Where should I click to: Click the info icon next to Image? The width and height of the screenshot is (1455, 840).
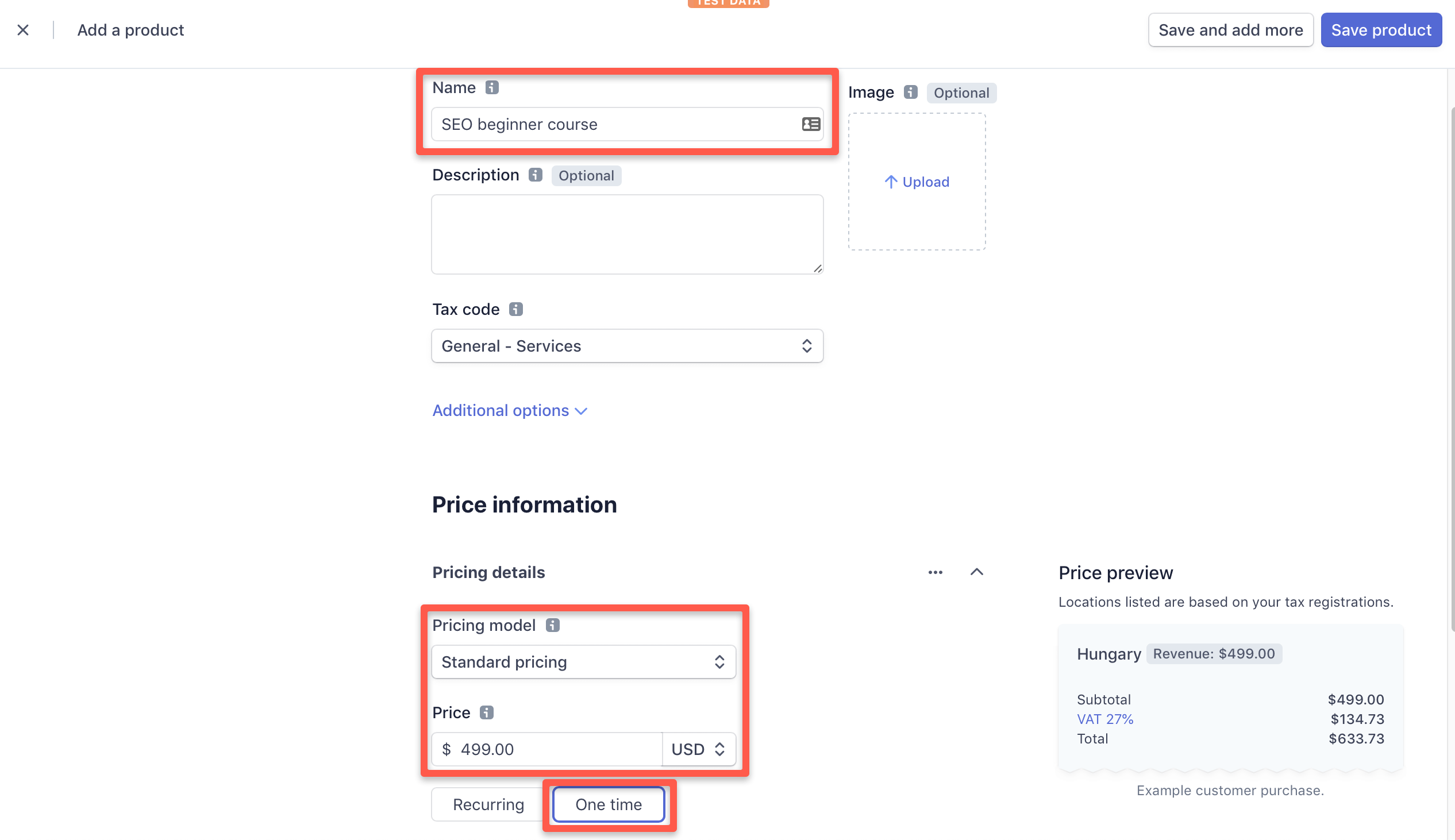click(909, 92)
